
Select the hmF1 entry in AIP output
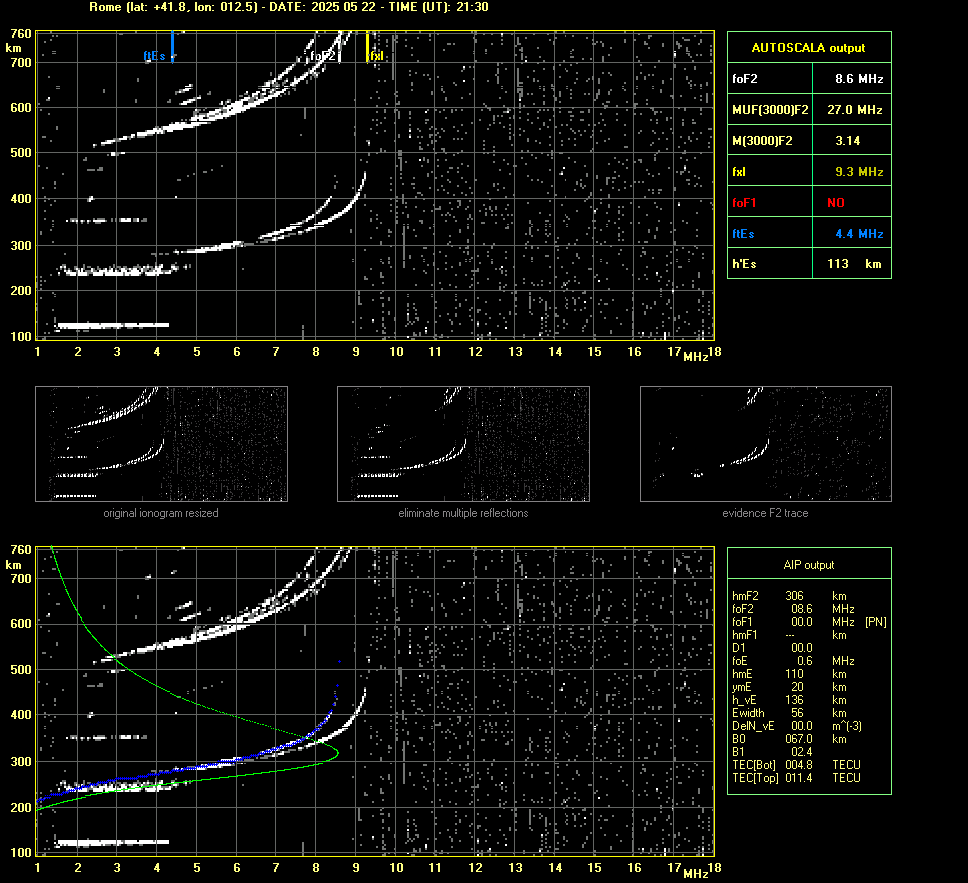pos(789,635)
